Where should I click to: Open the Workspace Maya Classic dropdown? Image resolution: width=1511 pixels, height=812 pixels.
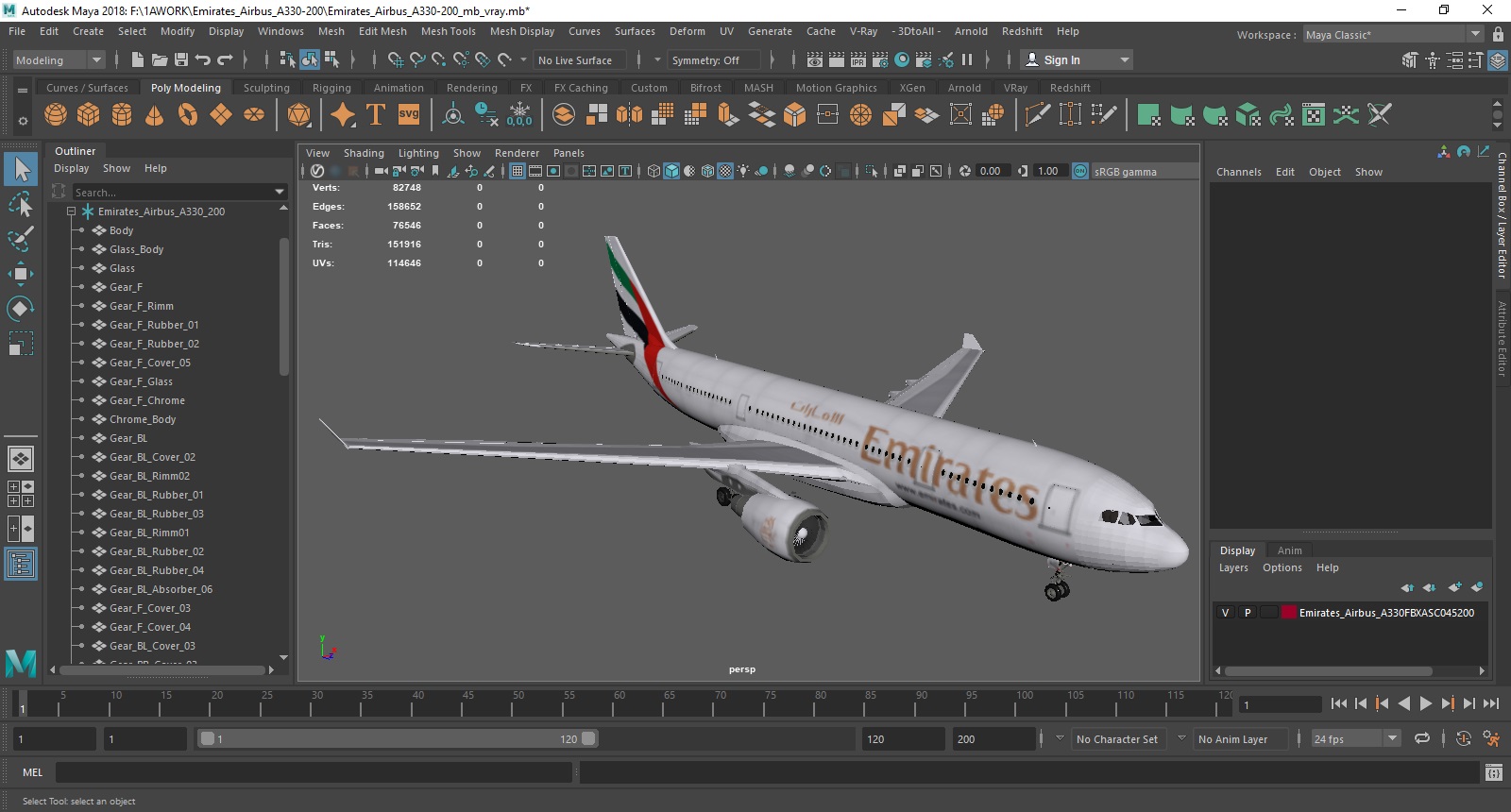(x=1393, y=35)
